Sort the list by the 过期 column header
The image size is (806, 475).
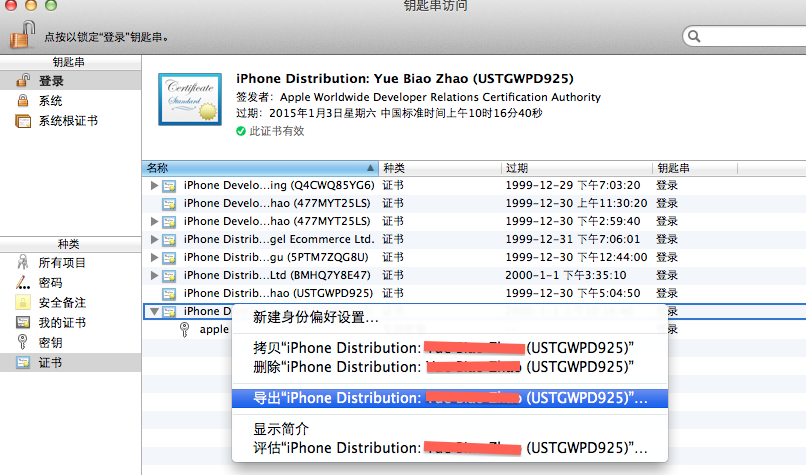[x=577, y=168]
